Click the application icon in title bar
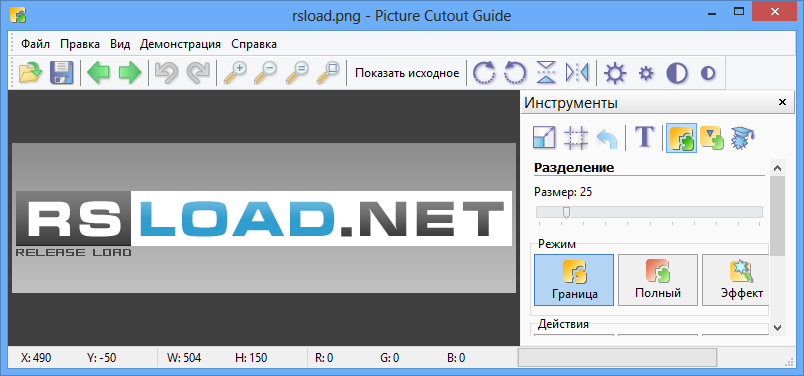Image resolution: width=804 pixels, height=376 pixels. 18,15
